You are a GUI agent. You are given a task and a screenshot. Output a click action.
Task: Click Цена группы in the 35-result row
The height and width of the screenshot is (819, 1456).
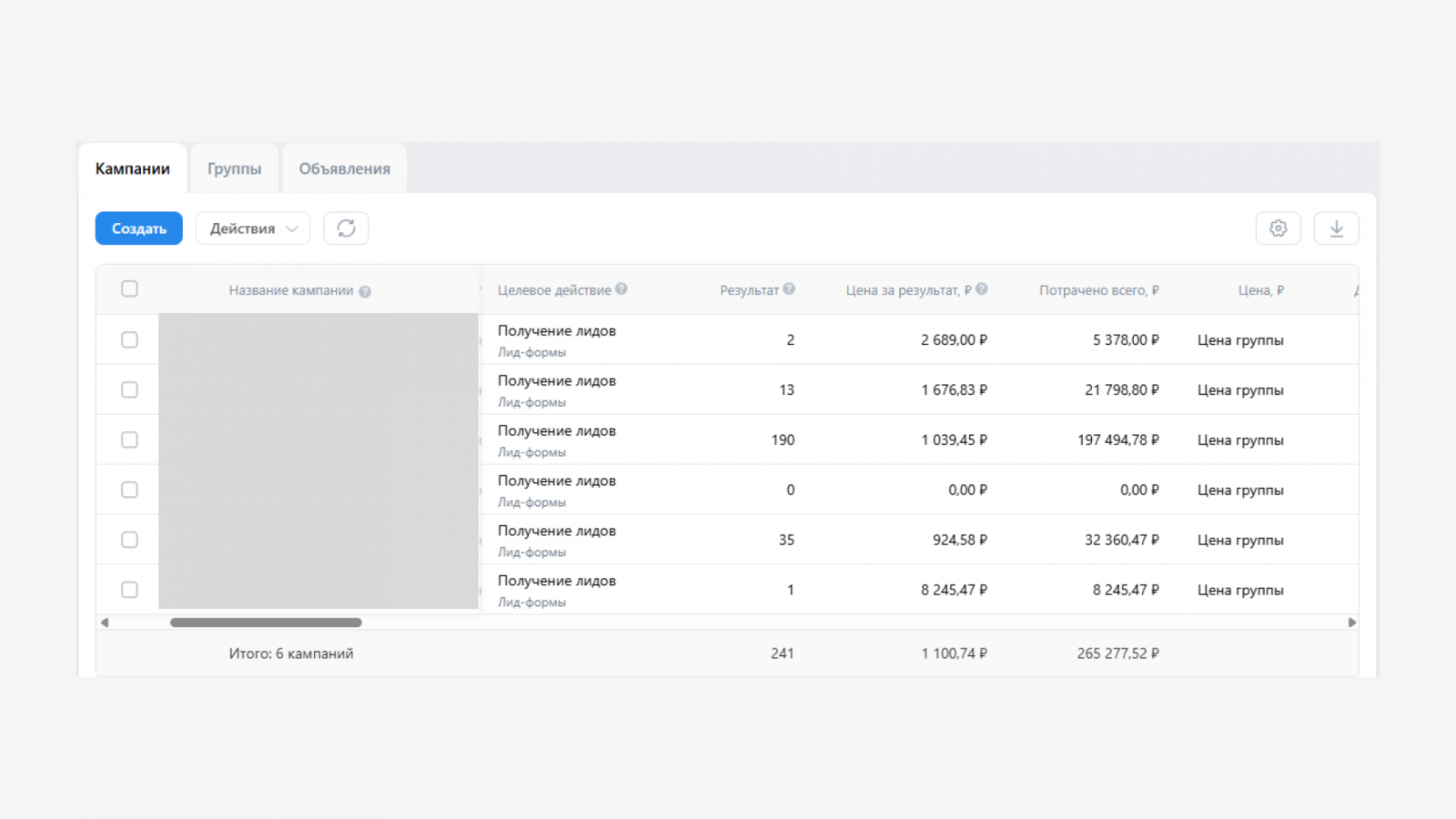[1240, 540]
